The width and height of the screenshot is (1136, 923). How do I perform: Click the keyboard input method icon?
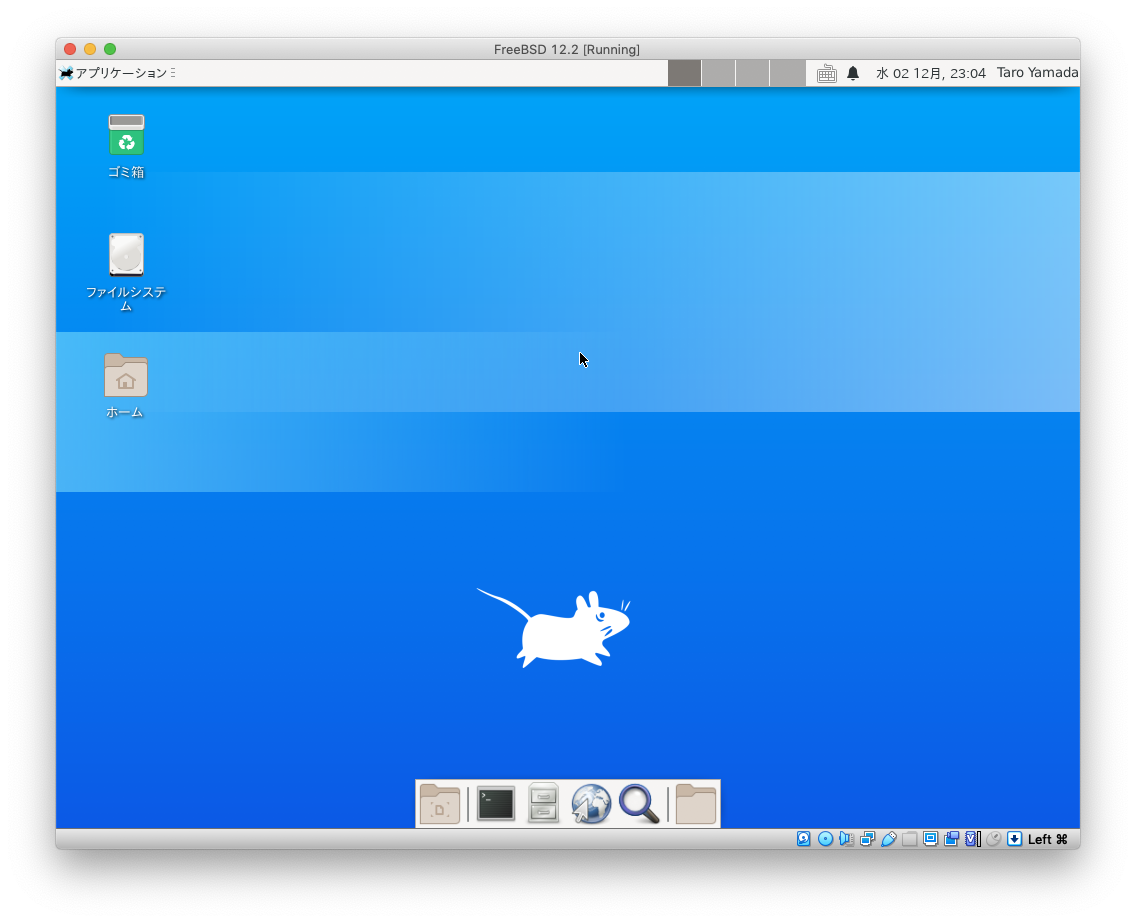pos(826,73)
